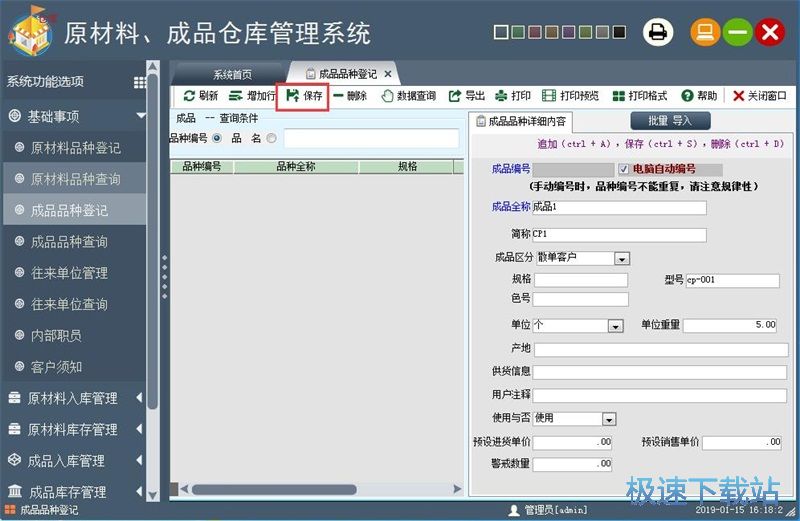Click the 成品全称 input field
The height and width of the screenshot is (521, 800).
(619, 207)
